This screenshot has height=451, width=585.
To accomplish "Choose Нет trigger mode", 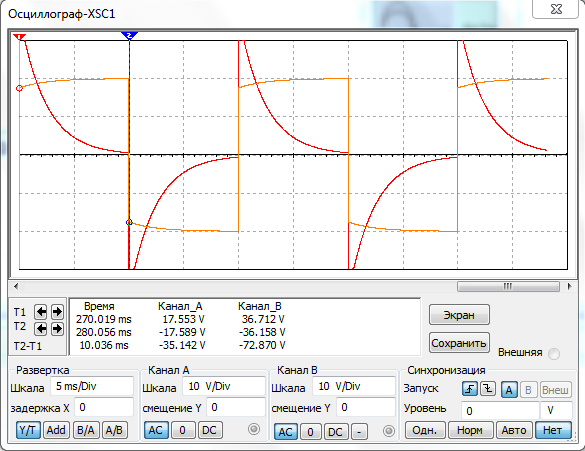I will 553,430.
